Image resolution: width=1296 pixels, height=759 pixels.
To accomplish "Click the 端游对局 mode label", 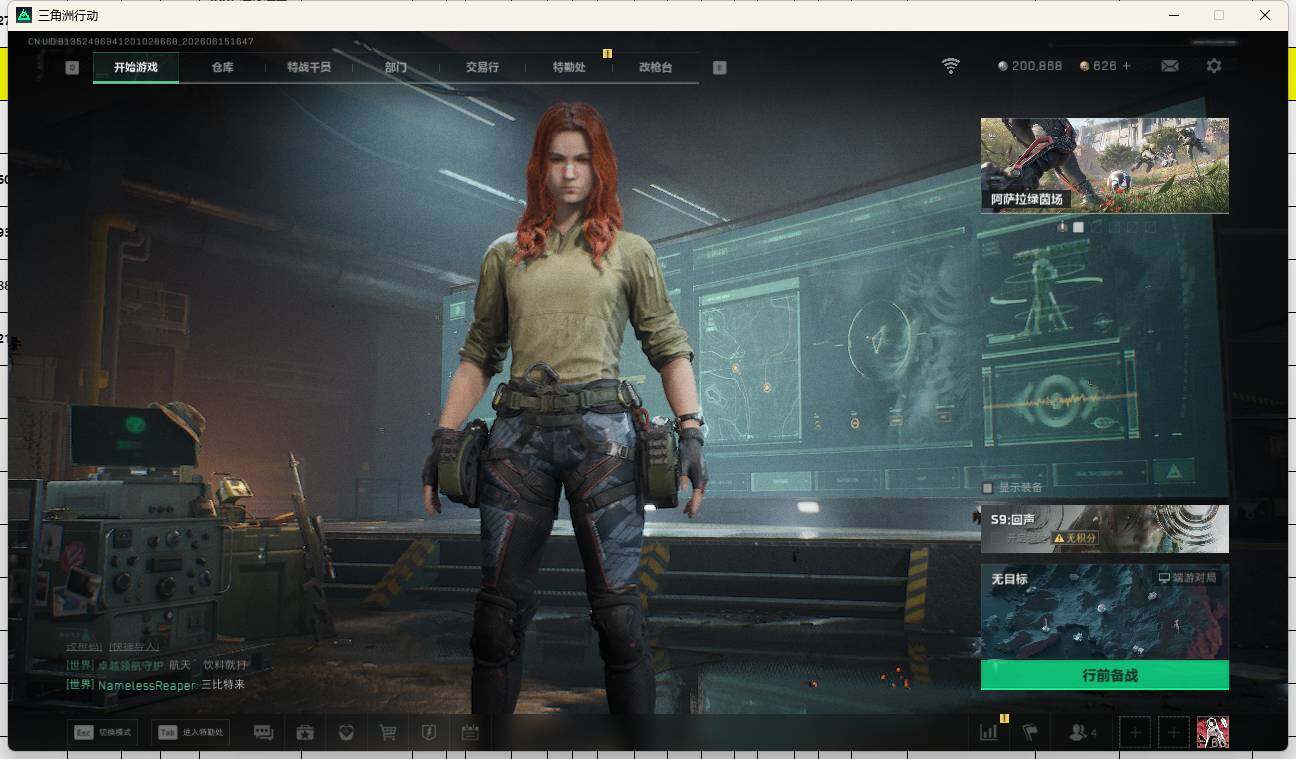I will tap(1188, 578).
